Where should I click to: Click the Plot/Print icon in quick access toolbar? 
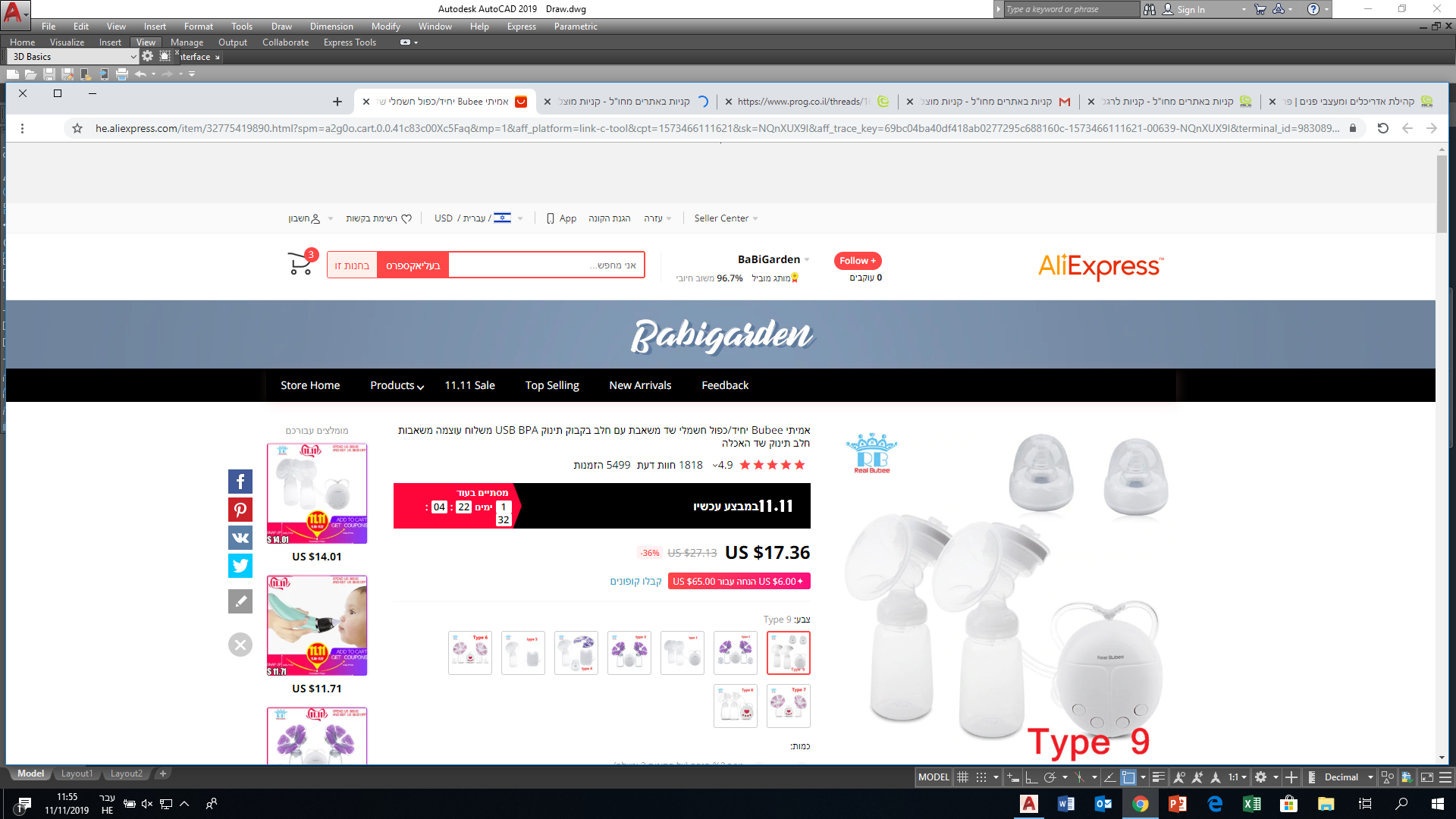[x=121, y=74]
